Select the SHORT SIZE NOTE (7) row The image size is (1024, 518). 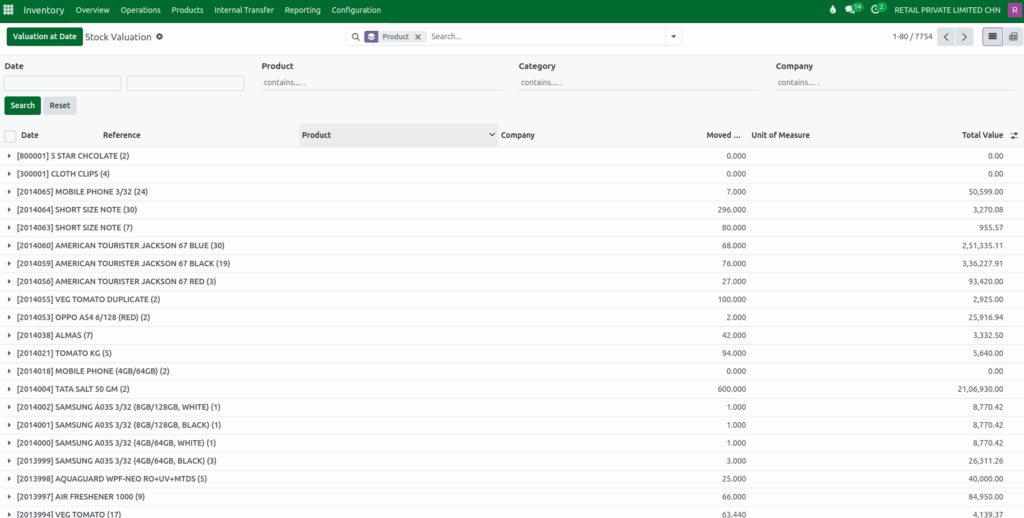(512, 228)
